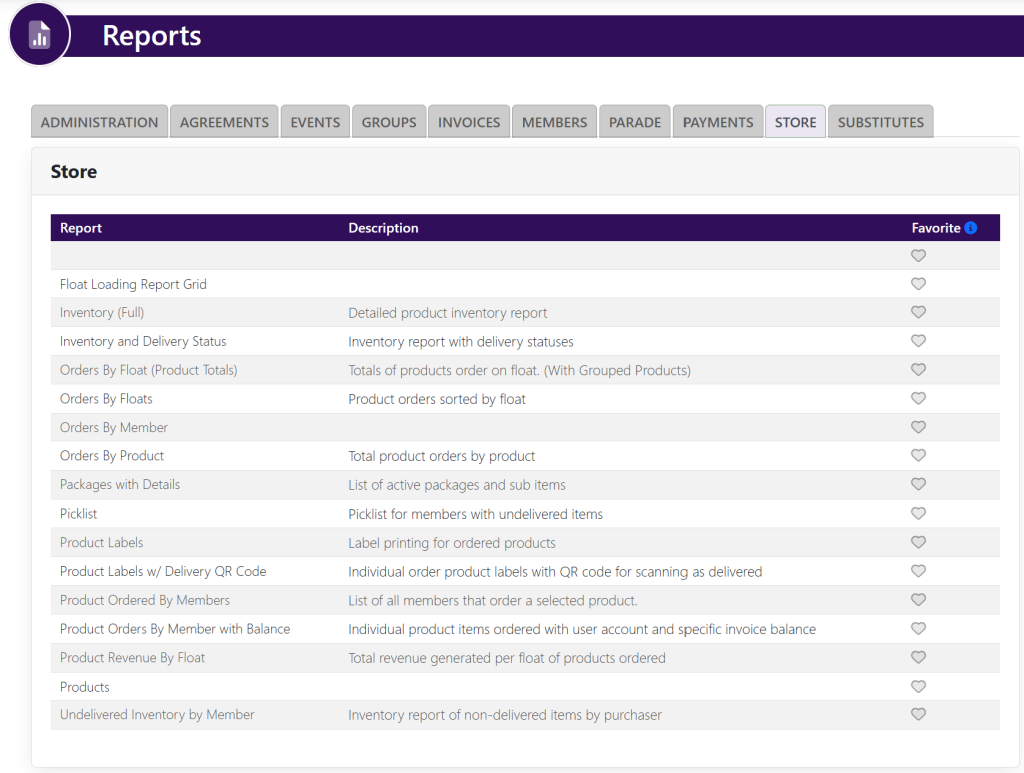
Task: Open Product Labels w/ Delivery QR Code
Action: pos(163,571)
